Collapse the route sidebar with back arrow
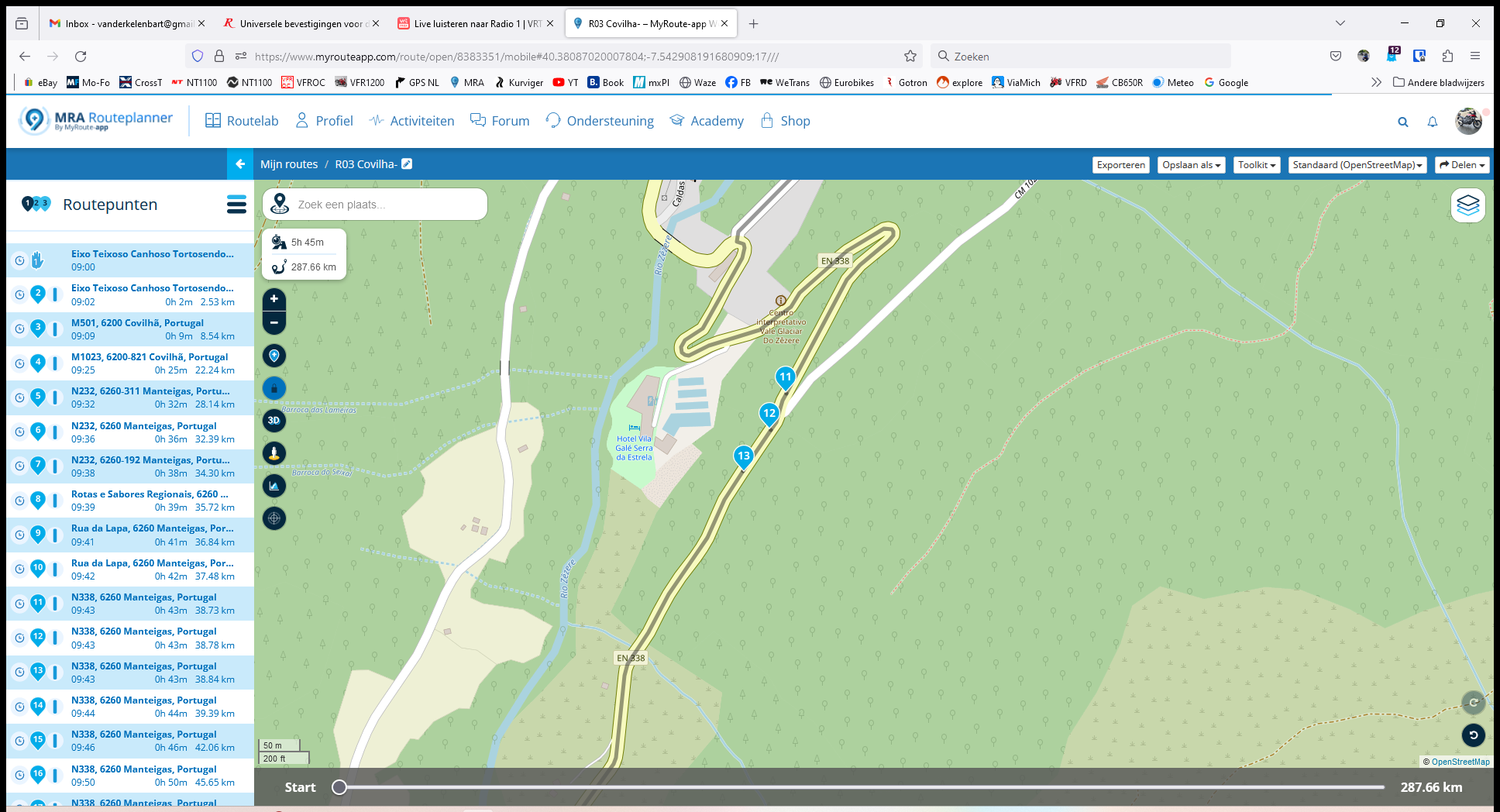The width and height of the screenshot is (1500, 812). (240, 164)
